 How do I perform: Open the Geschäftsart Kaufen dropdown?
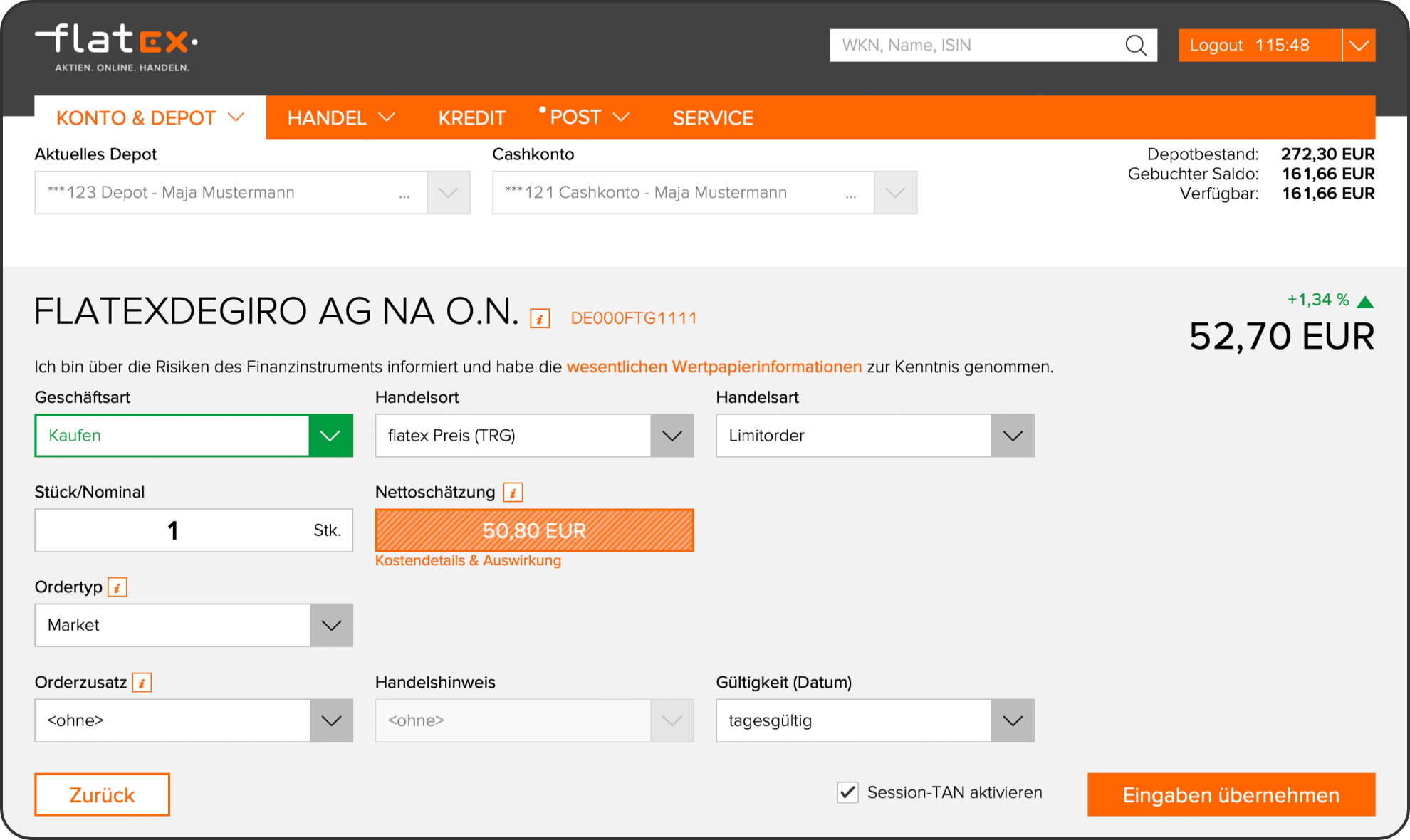tap(330, 435)
